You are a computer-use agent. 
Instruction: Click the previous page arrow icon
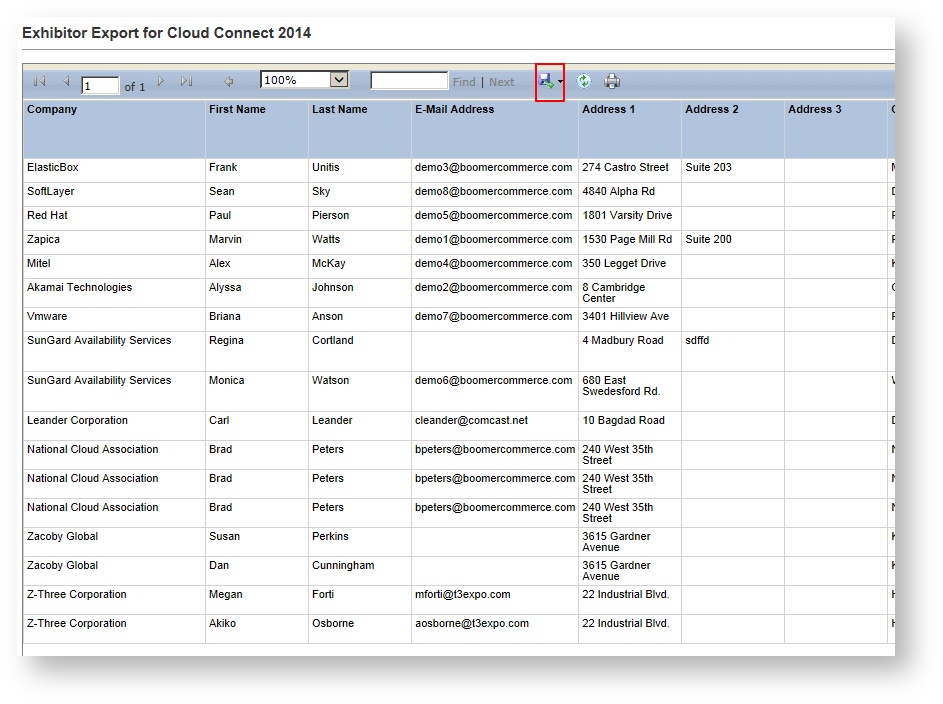click(x=66, y=81)
